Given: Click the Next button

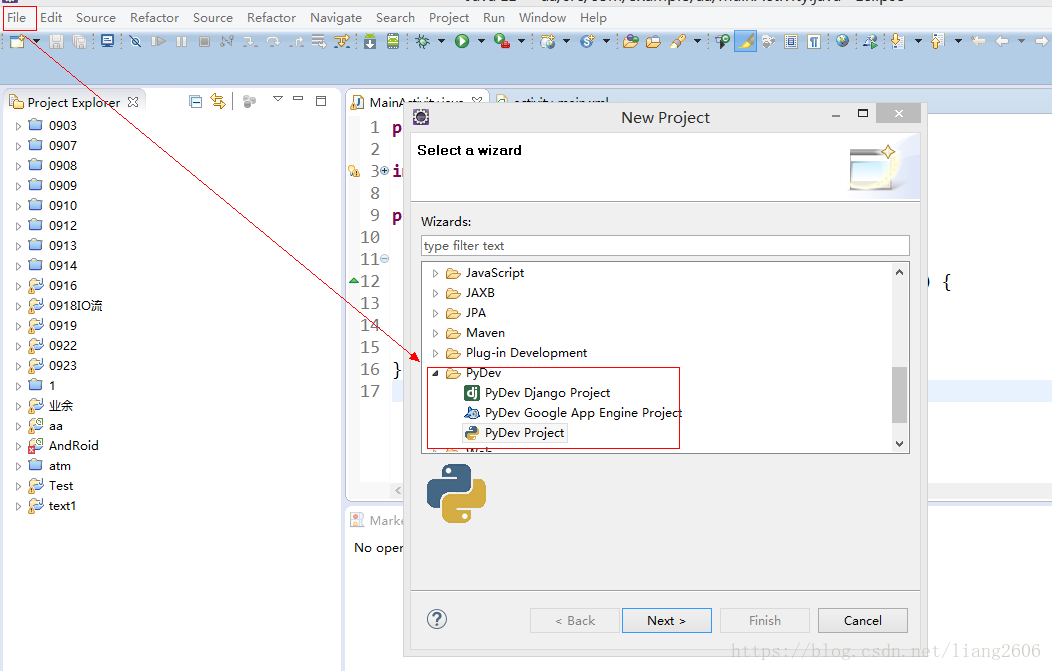Looking at the screenshot, I should coord(667,621).
